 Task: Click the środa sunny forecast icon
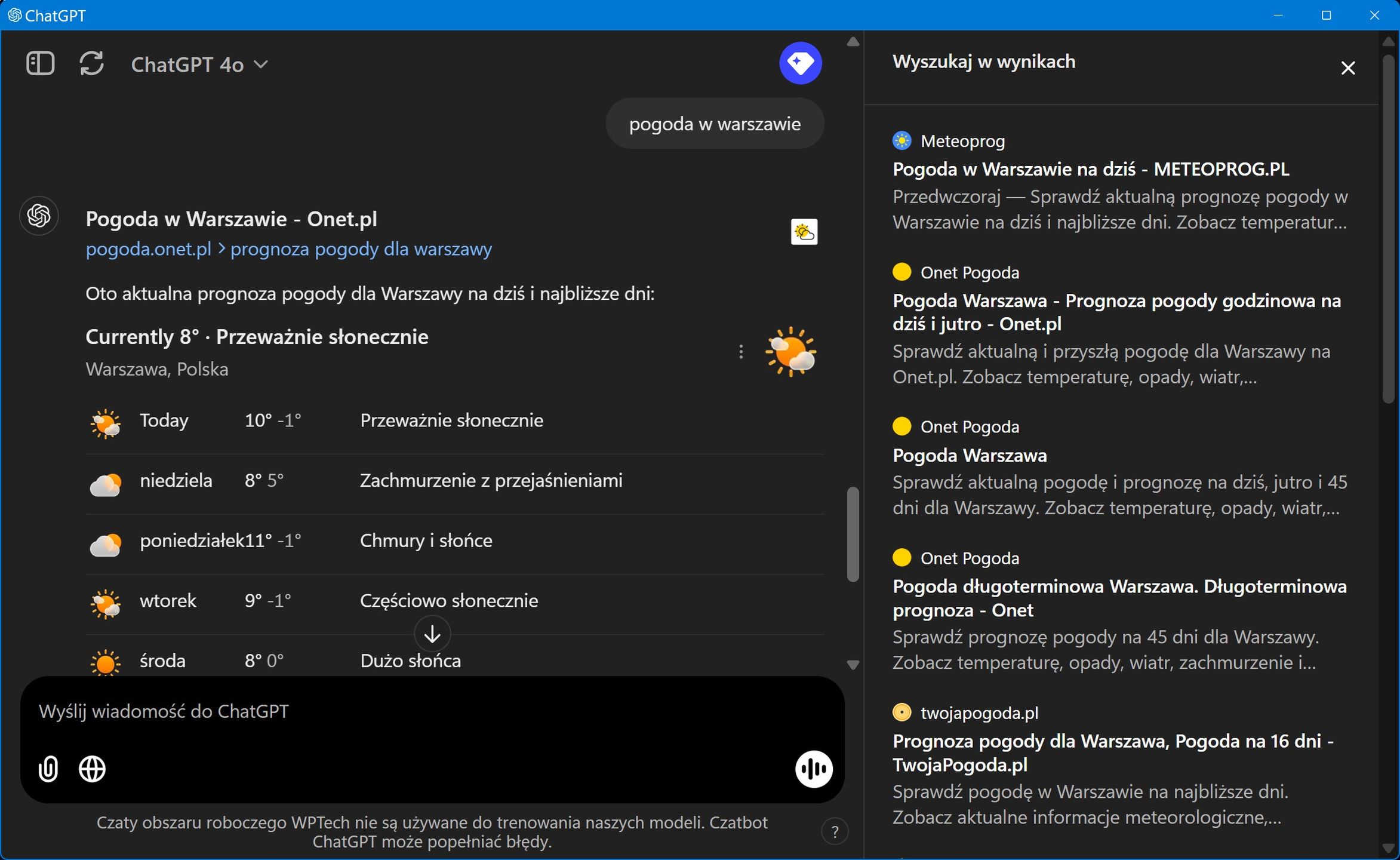pyautogui.click(x=105, y=663)
